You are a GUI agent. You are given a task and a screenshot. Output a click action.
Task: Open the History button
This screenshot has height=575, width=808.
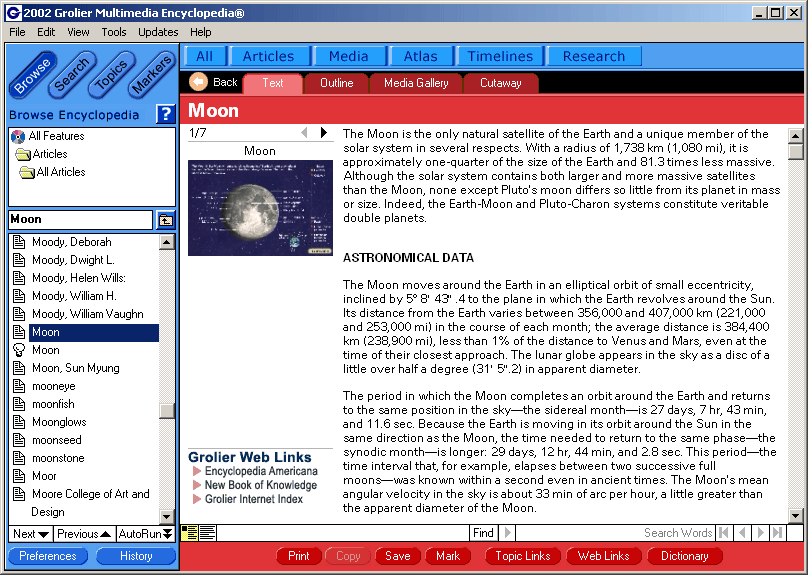coord(136,556)
